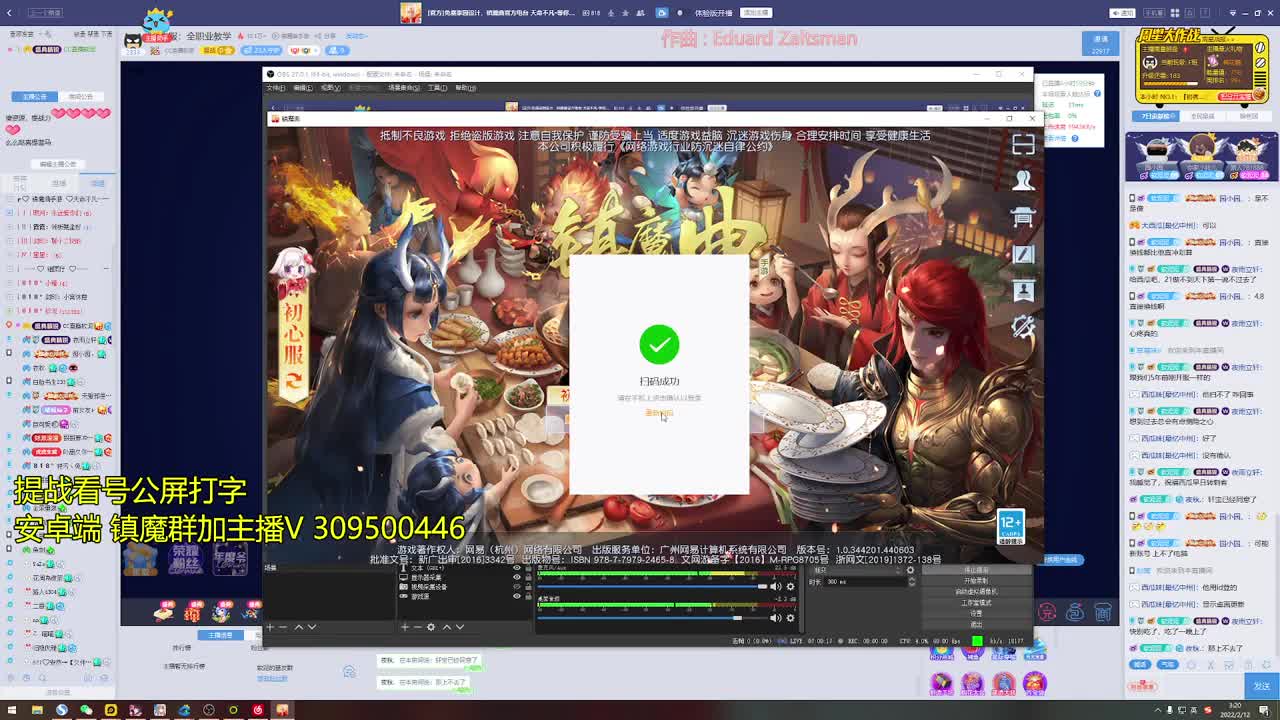The width and height of the screenshot is (1280, 720).
Task: Click 停止推流 button in OBS controls
Action: tap(976, 571)
